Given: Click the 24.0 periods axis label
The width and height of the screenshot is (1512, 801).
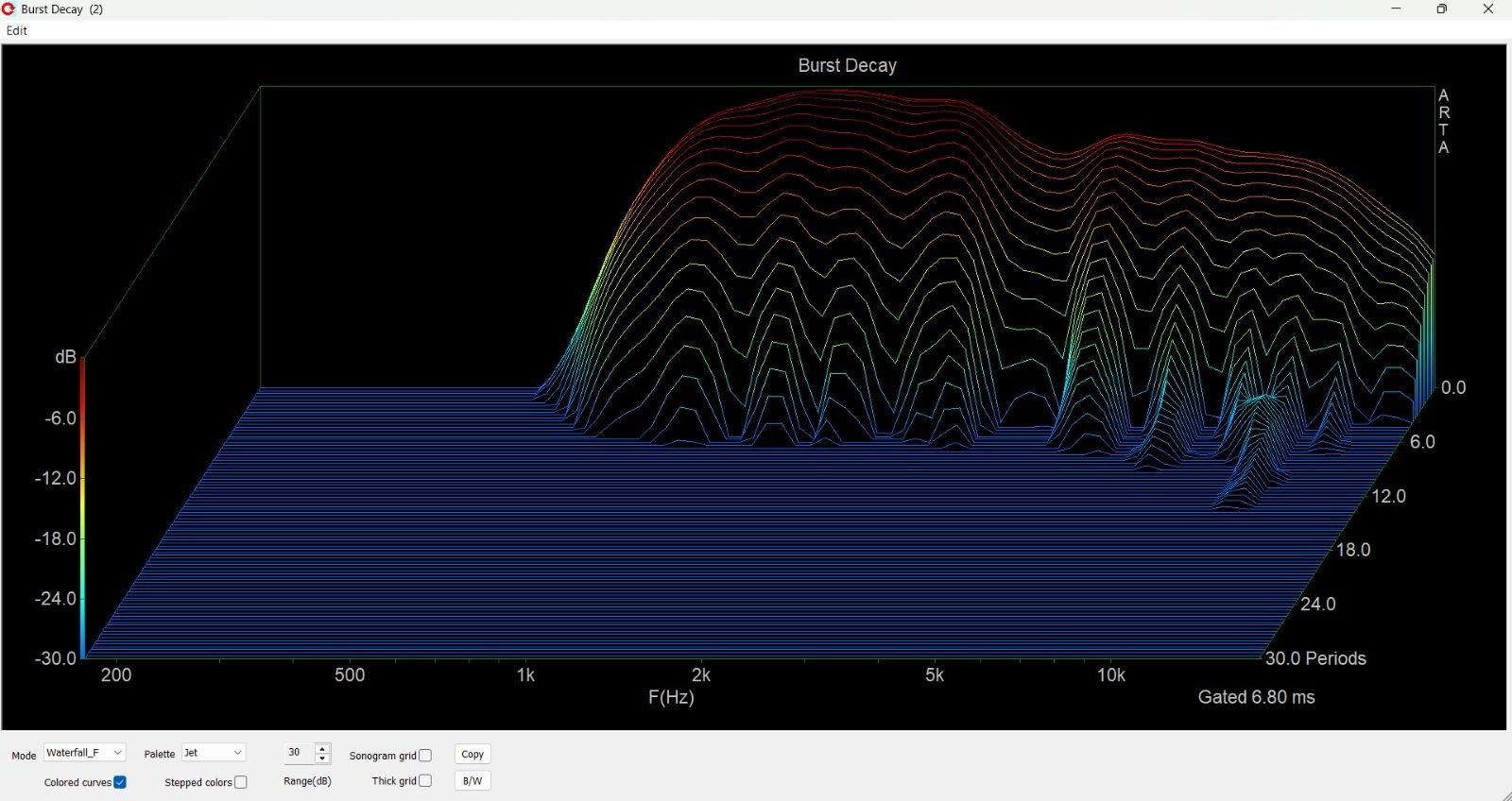Looking at the screenshot, I should (1318, 604).
